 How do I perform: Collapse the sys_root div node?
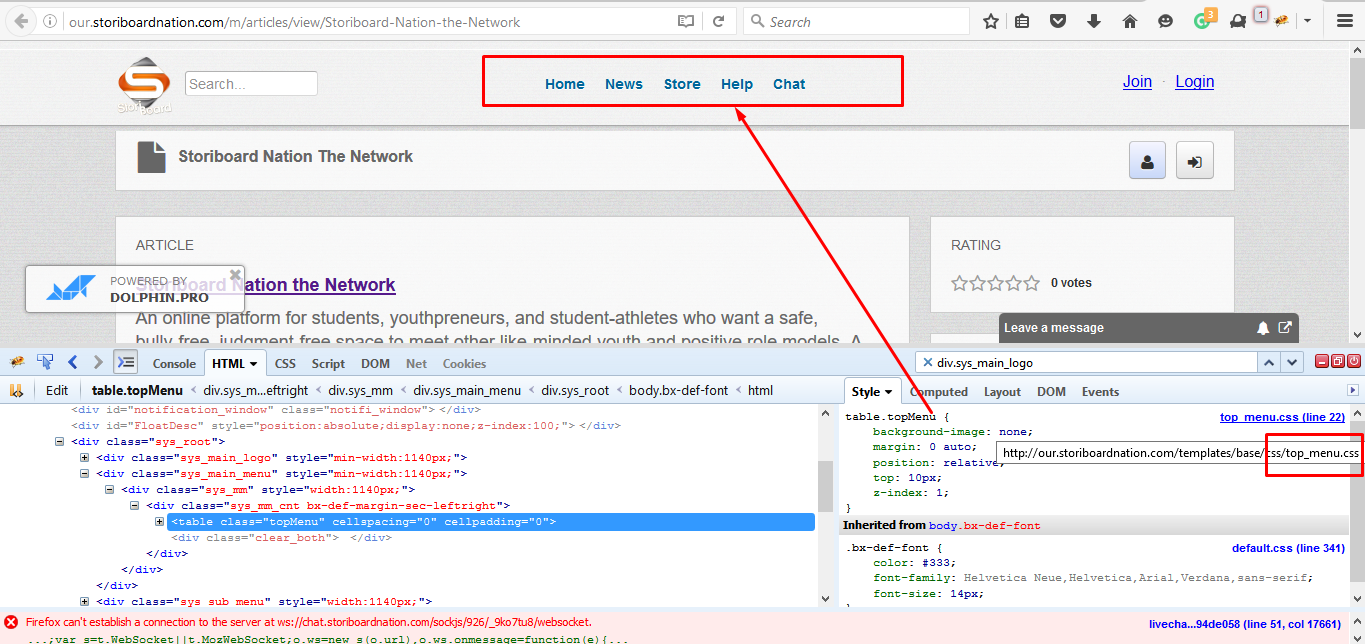[x=60, y=442]
